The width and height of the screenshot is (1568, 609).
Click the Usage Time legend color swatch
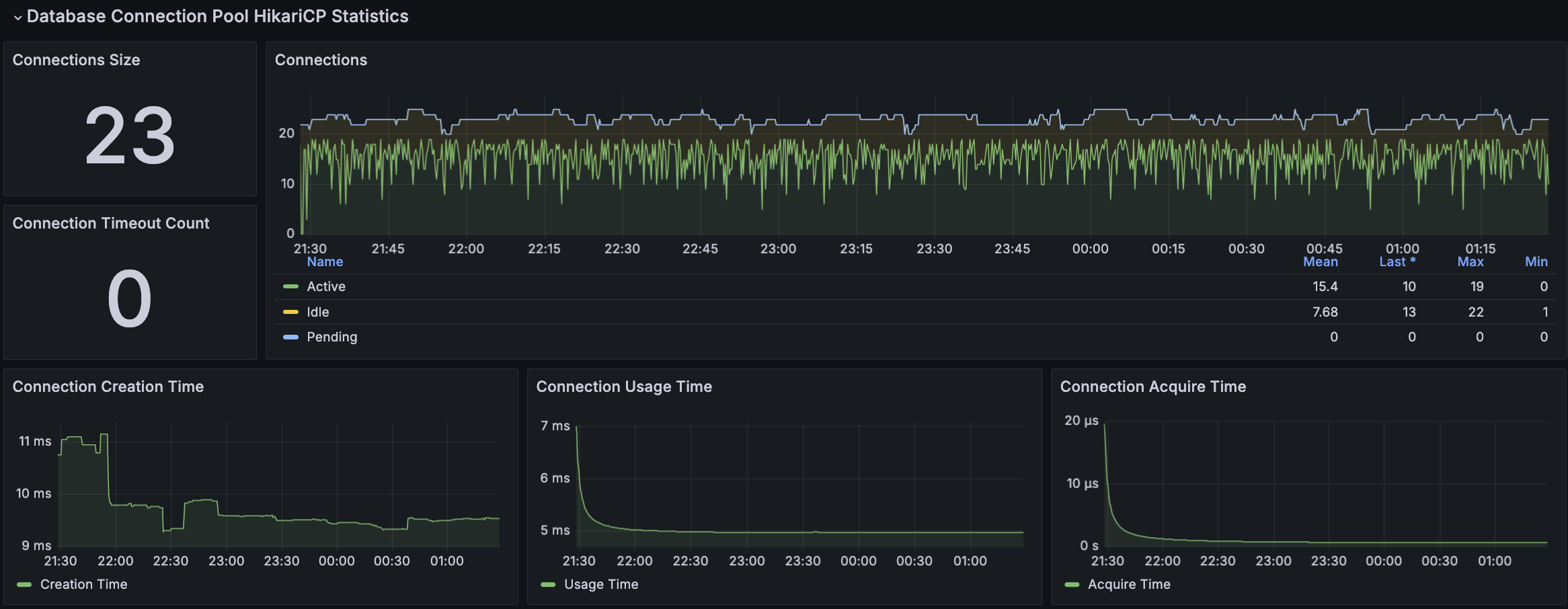pos(548,585)
